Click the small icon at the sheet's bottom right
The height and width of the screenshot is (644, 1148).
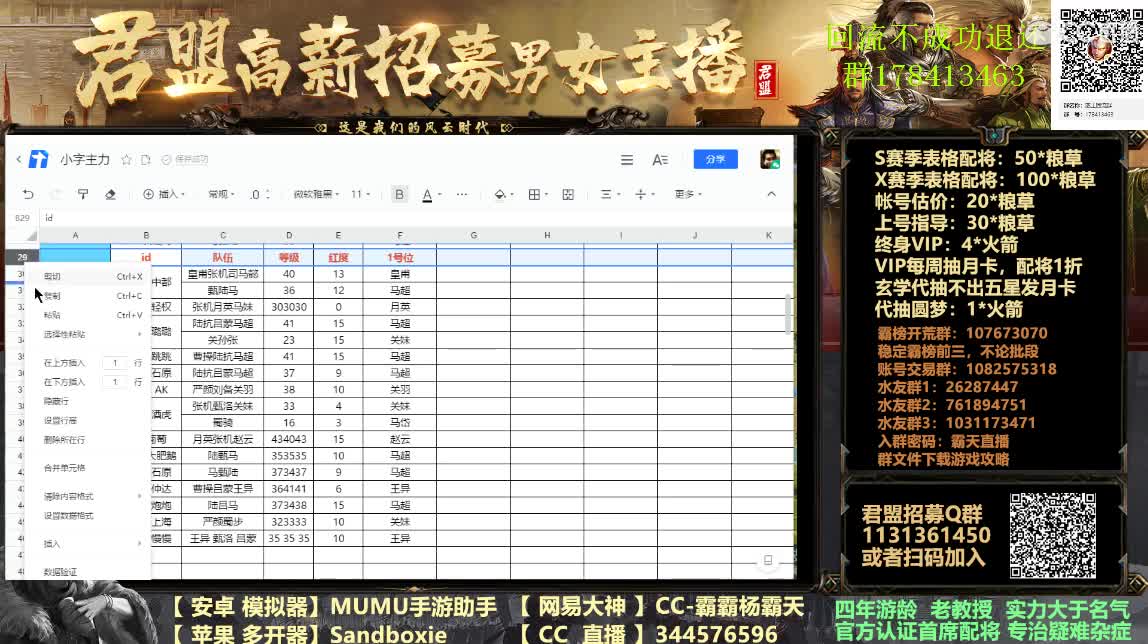click(x=768, y=560)
